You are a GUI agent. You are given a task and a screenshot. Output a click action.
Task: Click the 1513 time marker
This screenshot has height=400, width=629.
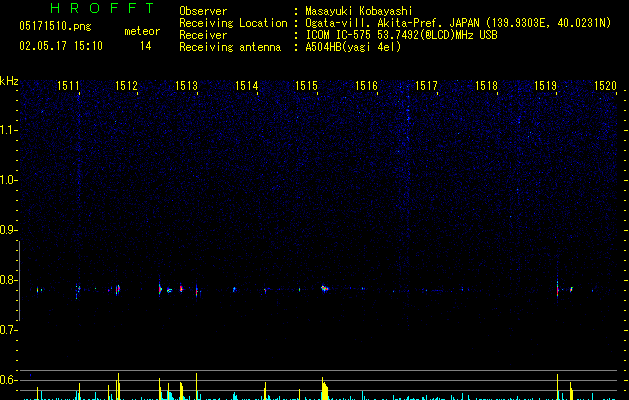pyautogui.click(x=187, y=86)
